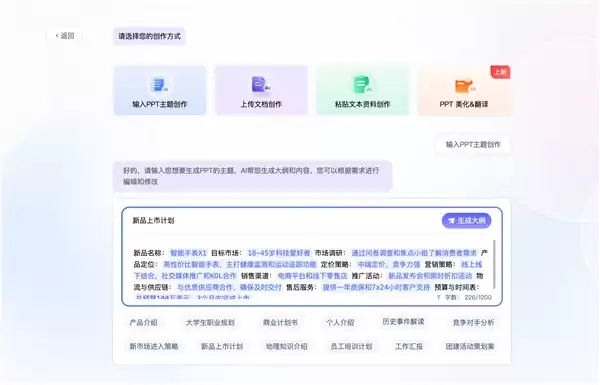
Task: Click the 生成大纲 button
Action: coord(466,220)
